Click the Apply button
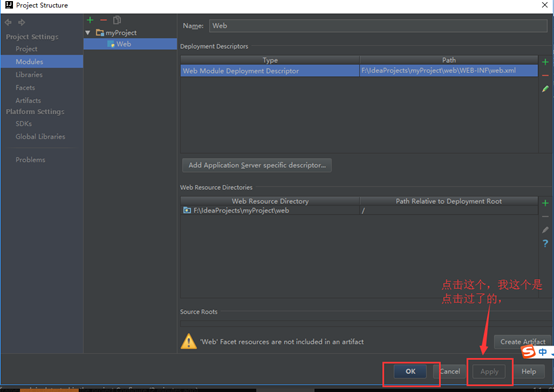Viewport: 554px width, 392px height. [x=489, y=371]
